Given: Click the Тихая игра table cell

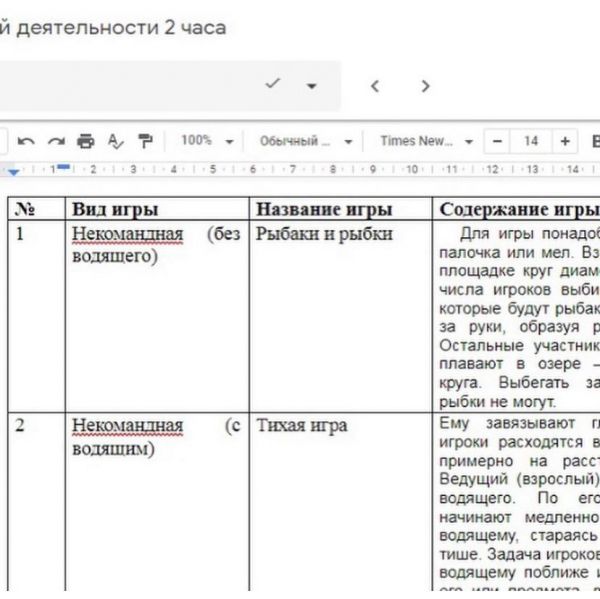Looking at the screenshot, I should point(301,425).
